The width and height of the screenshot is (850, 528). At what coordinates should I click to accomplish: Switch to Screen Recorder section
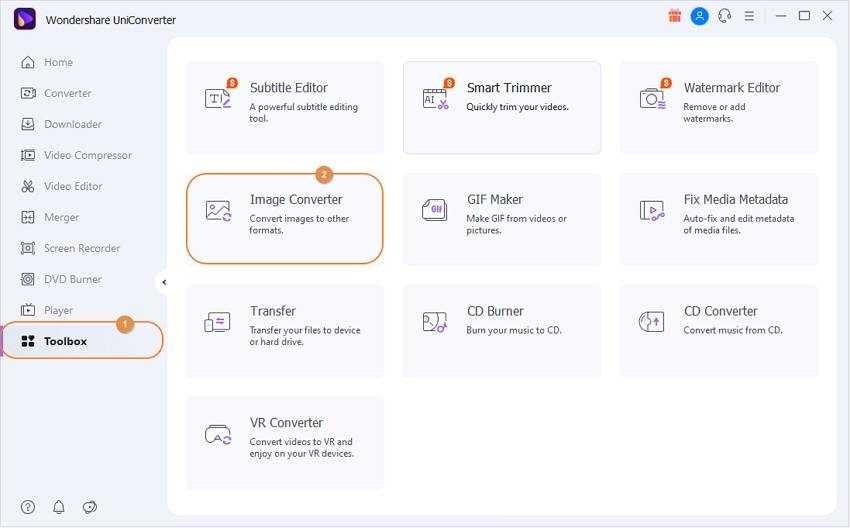tap(81, 248)
